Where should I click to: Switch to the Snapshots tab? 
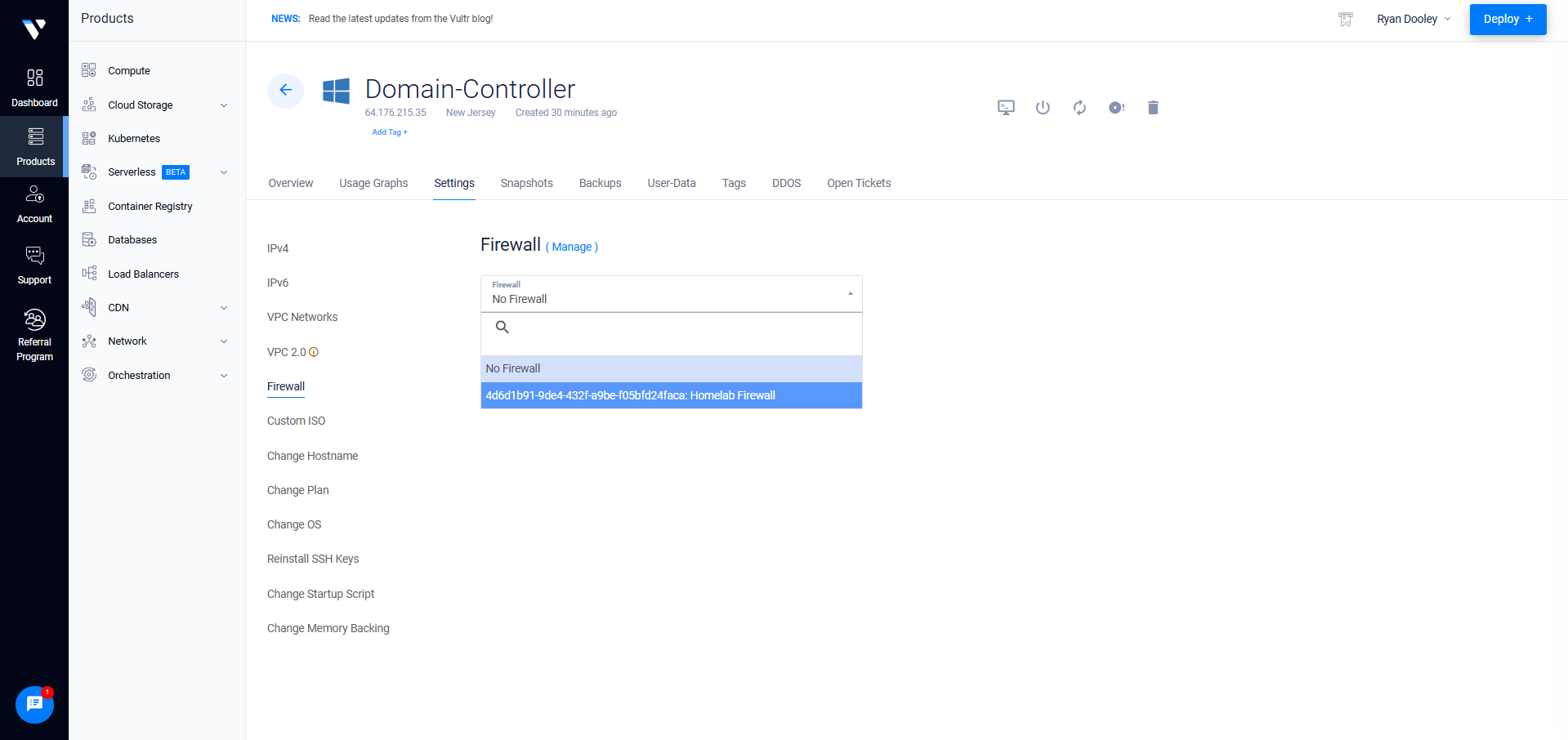[527, 183]
